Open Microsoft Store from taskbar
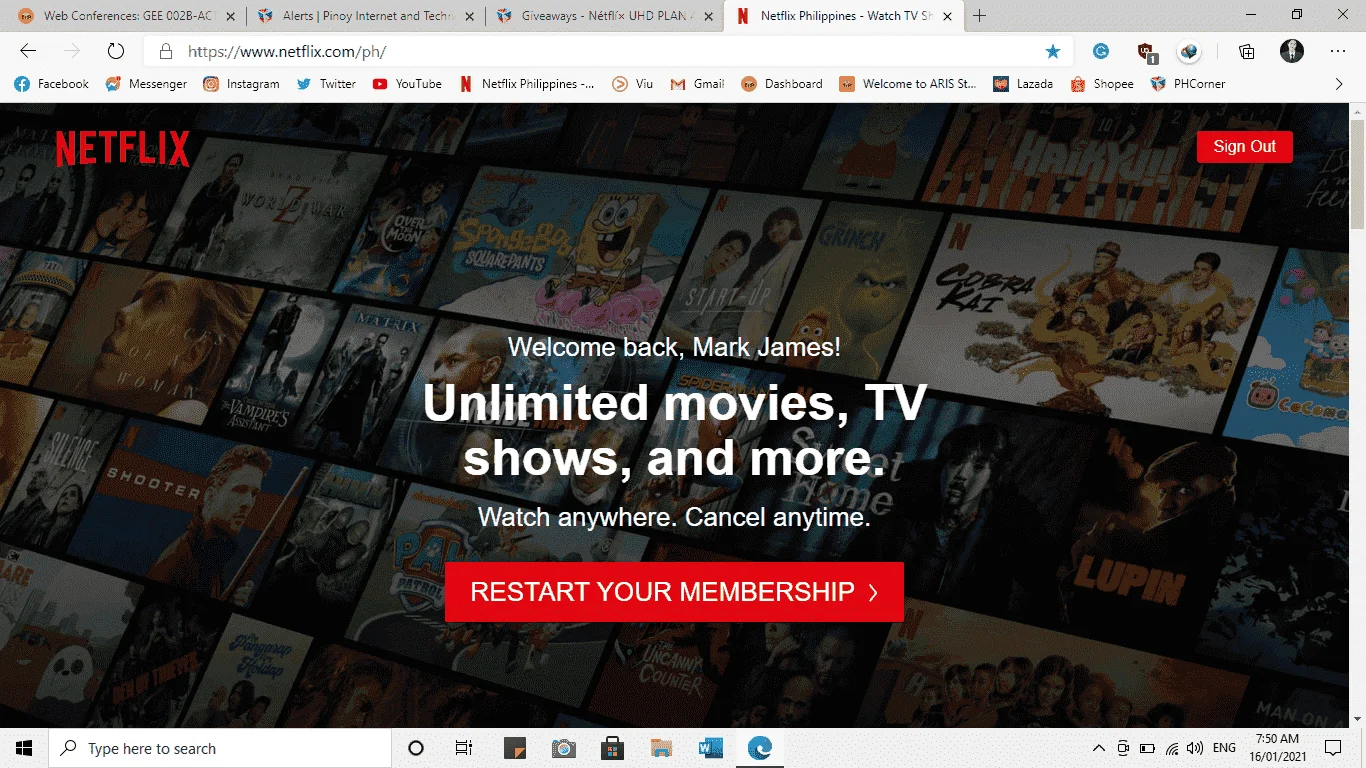Image resolution: width=1366 pixels, height=768 pixels. [612, 748]
